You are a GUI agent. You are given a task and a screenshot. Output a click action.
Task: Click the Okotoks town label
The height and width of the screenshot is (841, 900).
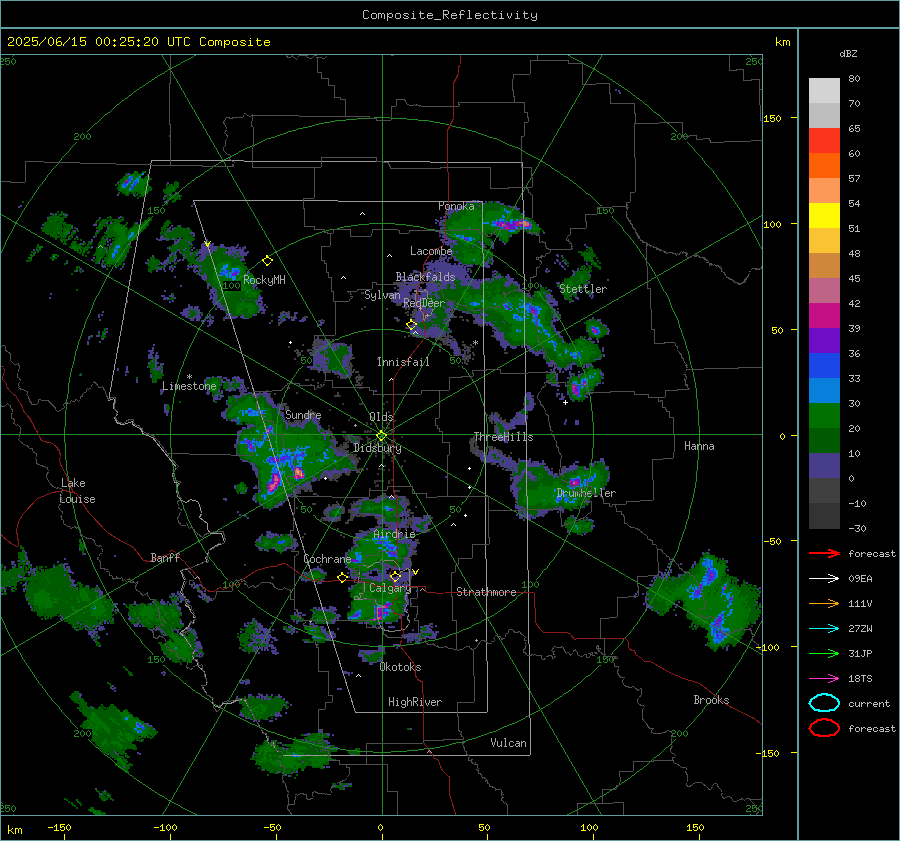click(400, 667)
